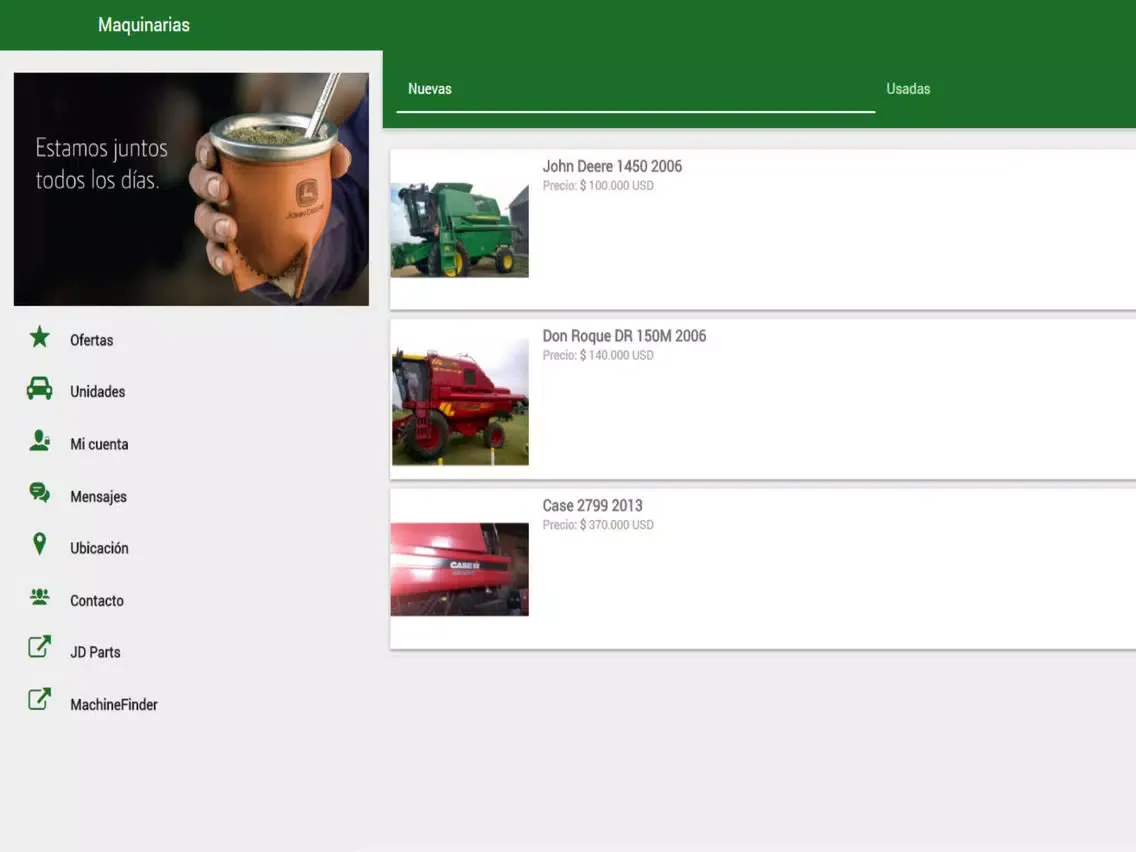This screenshot has height=852, width=1136.
Task: Open Mensajes from the sidebar
Action: [99, 497]
